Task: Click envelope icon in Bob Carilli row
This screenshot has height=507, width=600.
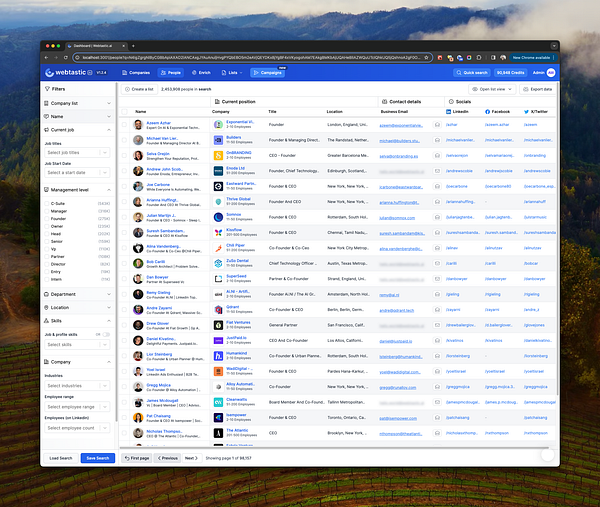Action: (437, 263)
